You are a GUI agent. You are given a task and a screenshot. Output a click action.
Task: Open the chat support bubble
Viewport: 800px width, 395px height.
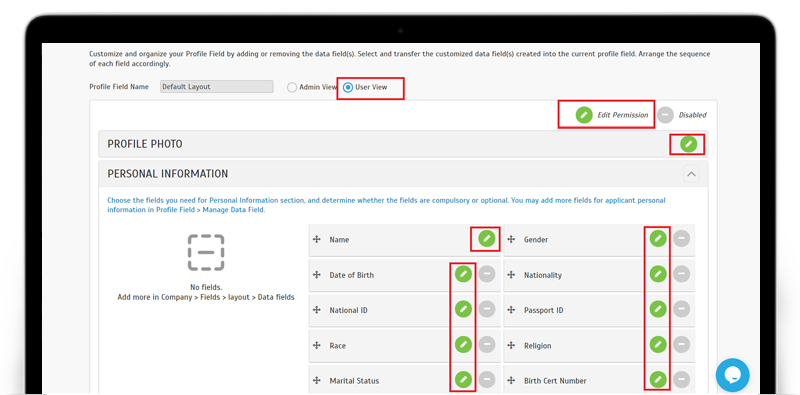coord(732,375)
